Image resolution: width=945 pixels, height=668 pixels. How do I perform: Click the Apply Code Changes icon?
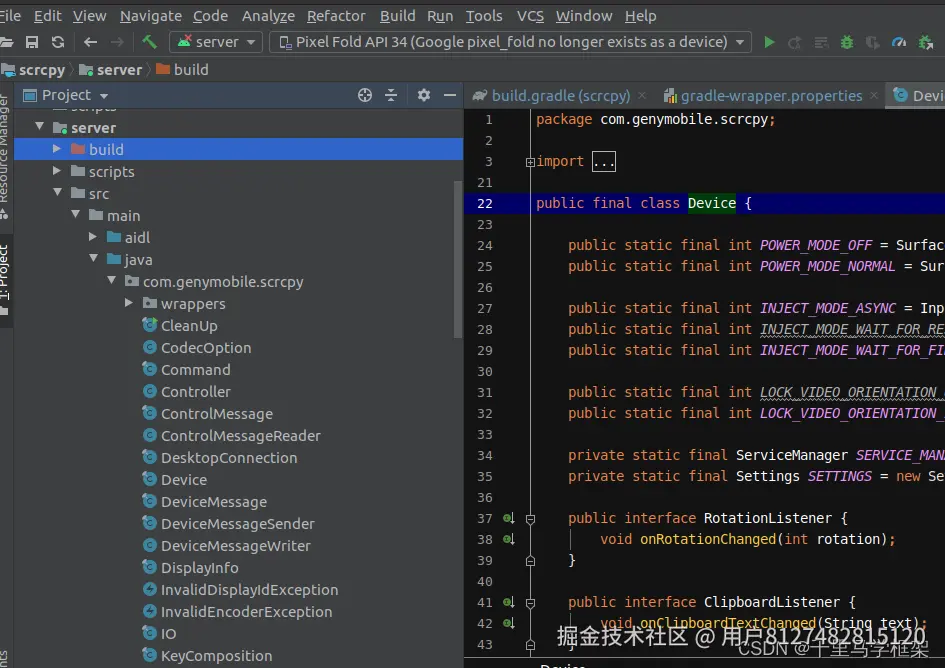(821, 42)
